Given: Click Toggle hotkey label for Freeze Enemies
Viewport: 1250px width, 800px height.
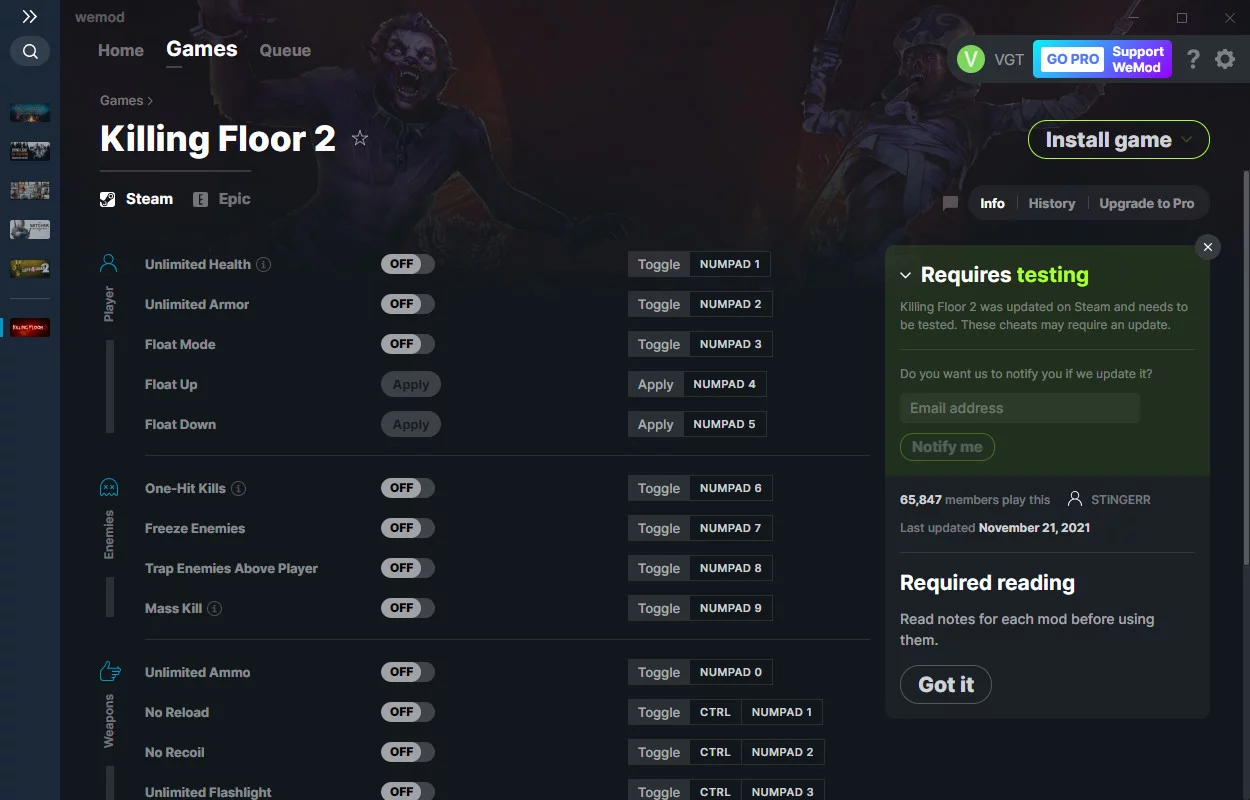Looking at the screenshot, I should pyautogui.click(x=659, y=528).
